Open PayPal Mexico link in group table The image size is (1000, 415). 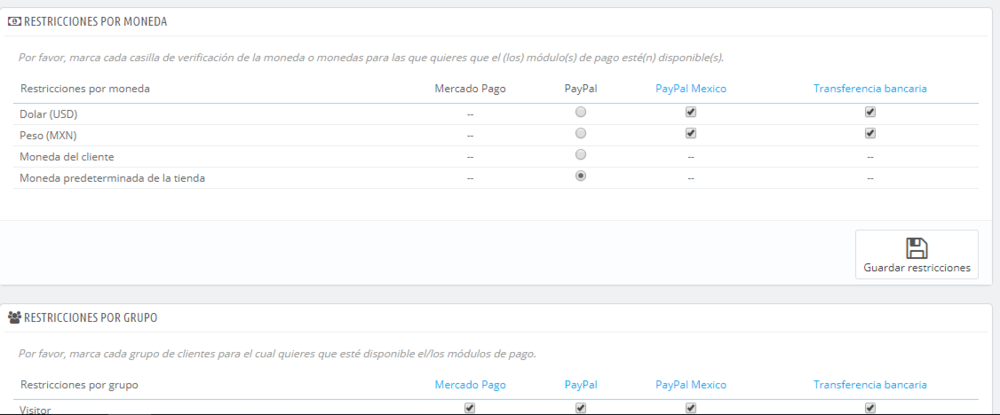pos(691,385)
